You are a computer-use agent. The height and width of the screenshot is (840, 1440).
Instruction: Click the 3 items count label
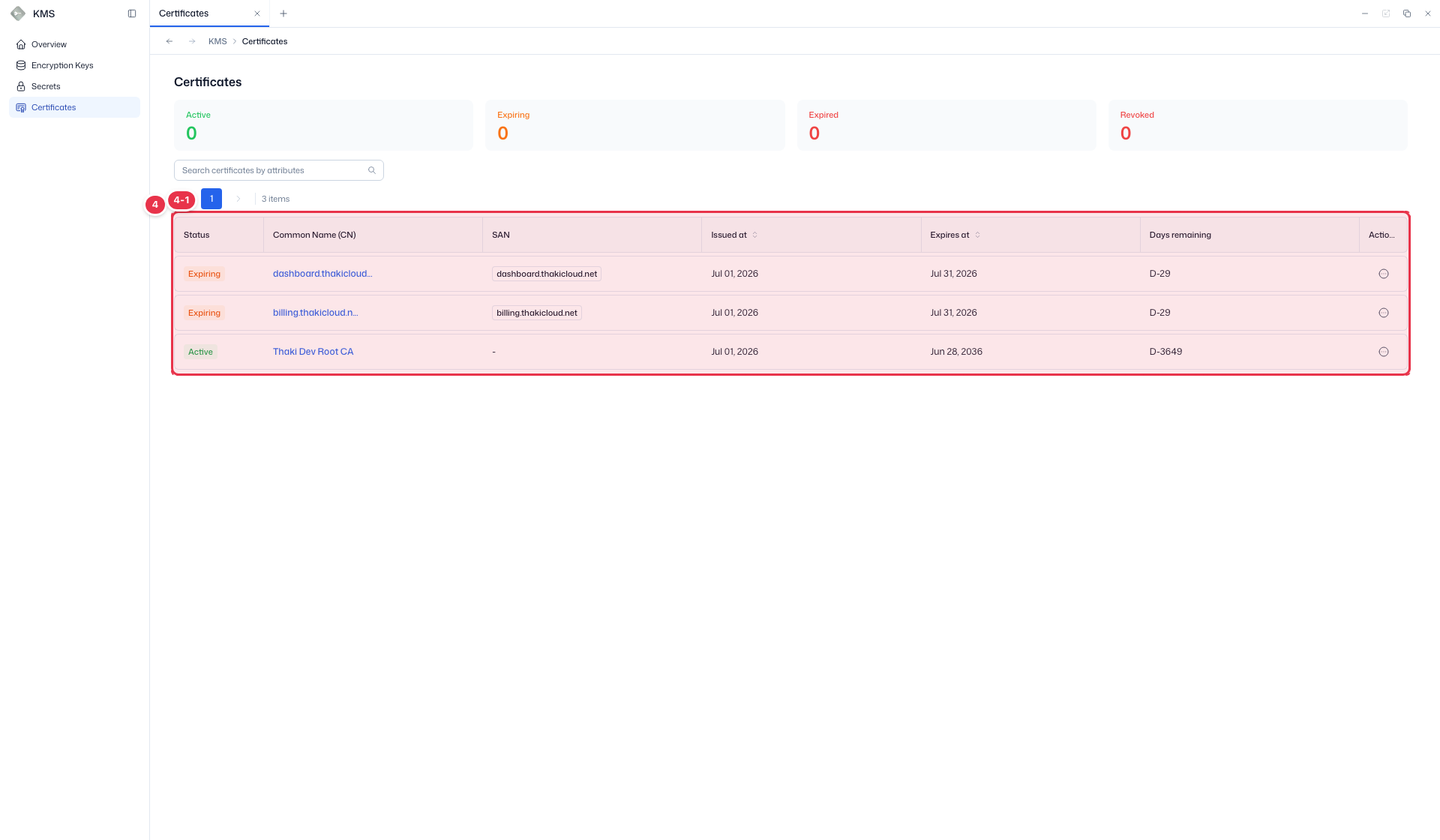click(275, 199)
